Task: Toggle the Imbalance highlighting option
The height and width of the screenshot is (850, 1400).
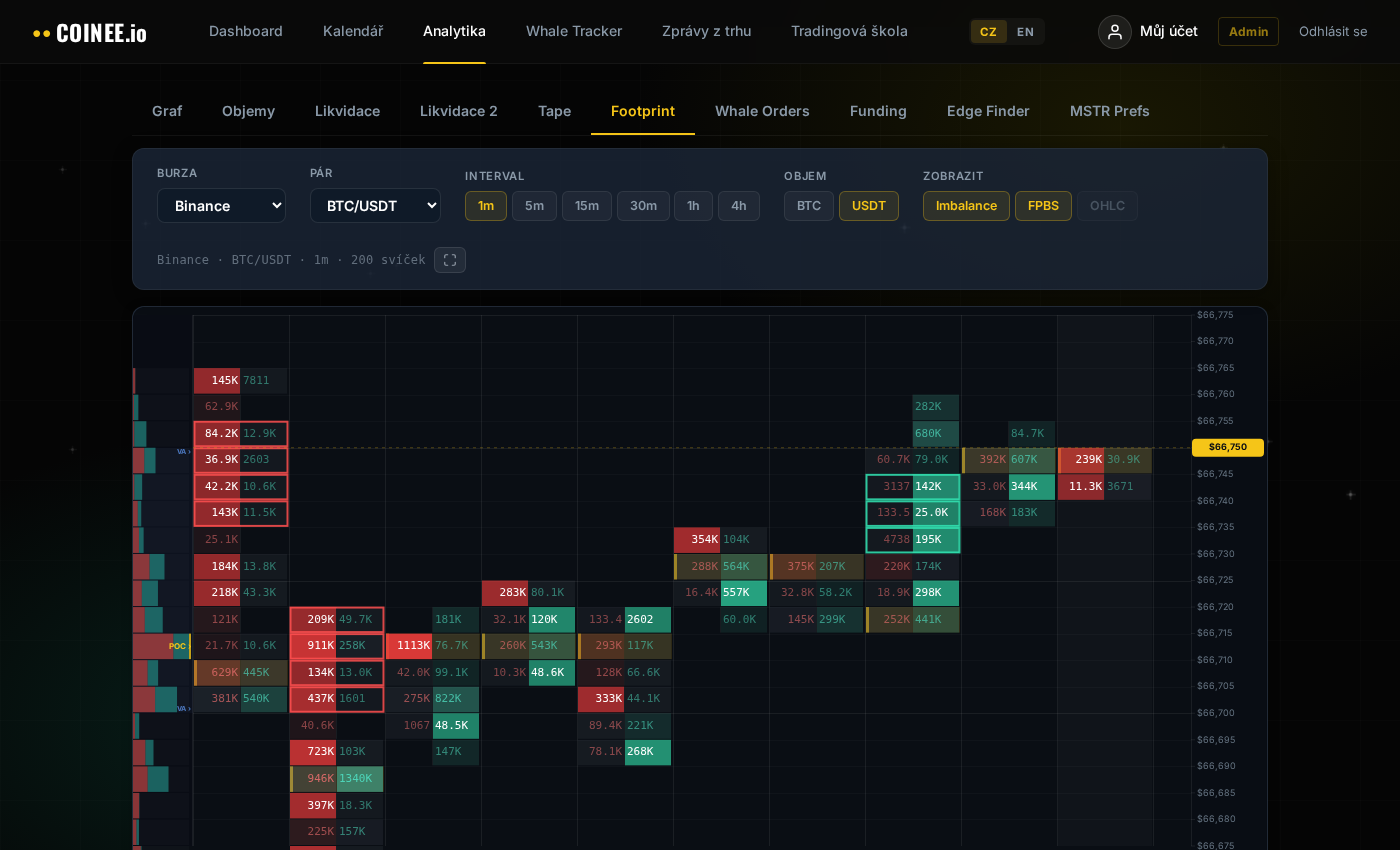Action: (x=966, y=205)
